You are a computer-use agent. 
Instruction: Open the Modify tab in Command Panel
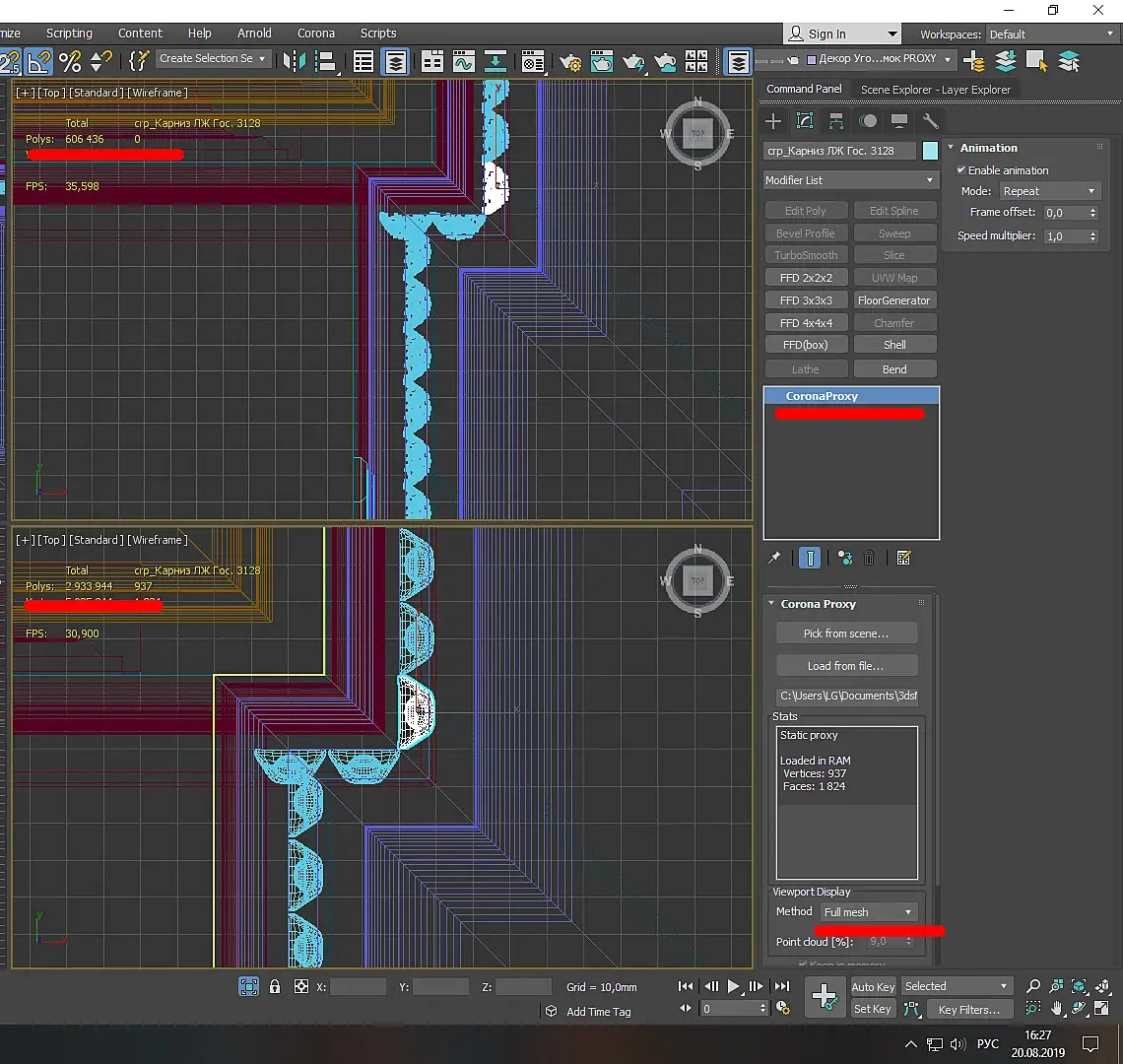tap(805, 121)
